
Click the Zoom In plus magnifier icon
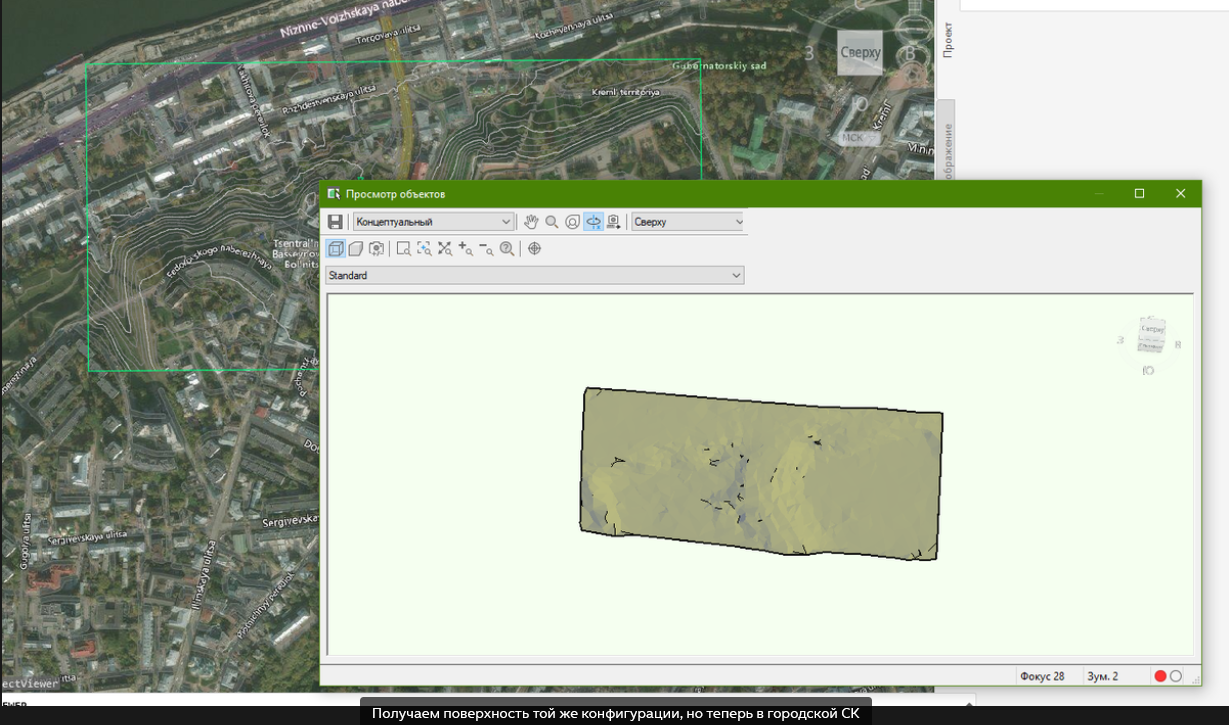click(x=466, y=249)
